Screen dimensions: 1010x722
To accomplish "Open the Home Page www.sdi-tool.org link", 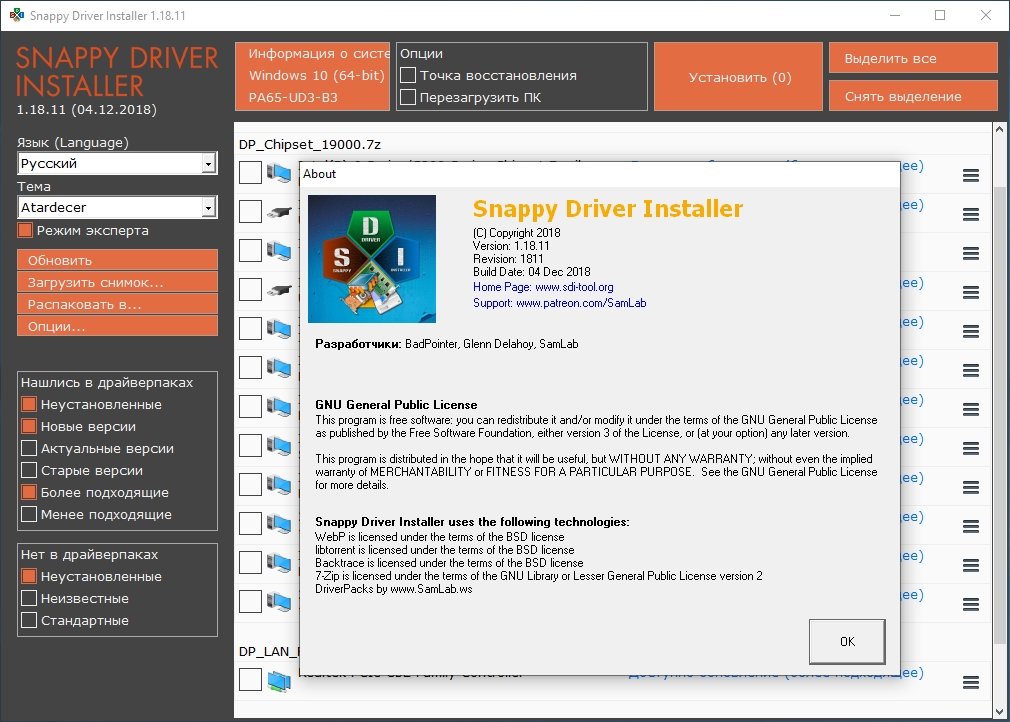I will [543, 287].
